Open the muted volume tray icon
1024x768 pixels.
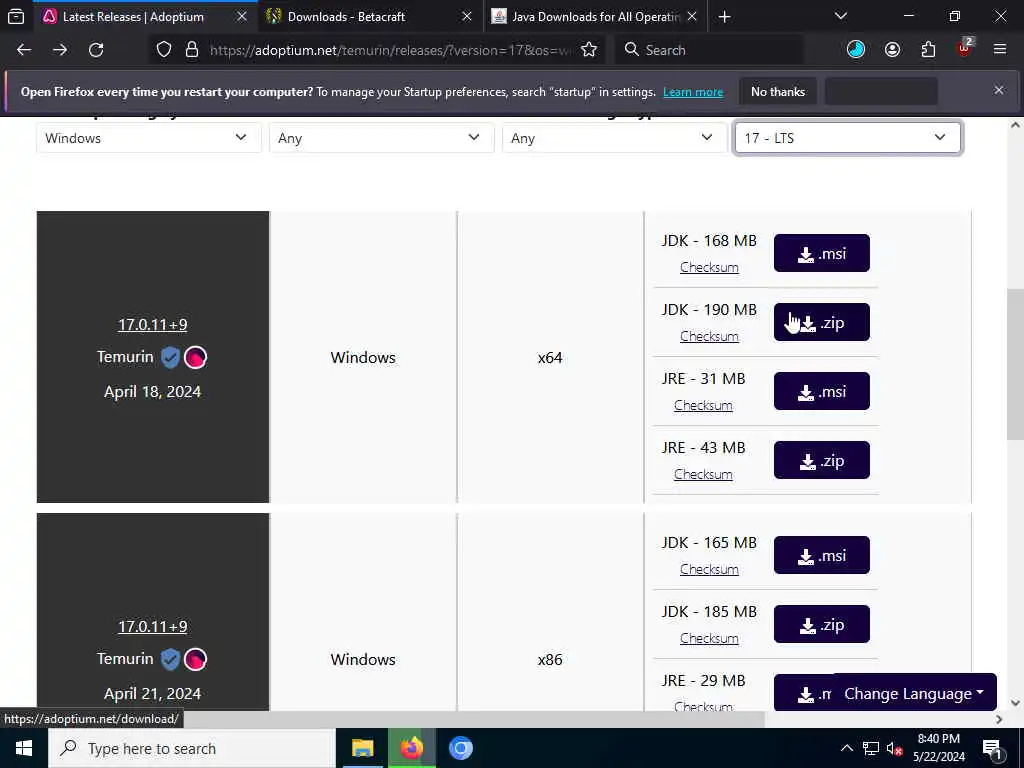(x=895, y=748)
